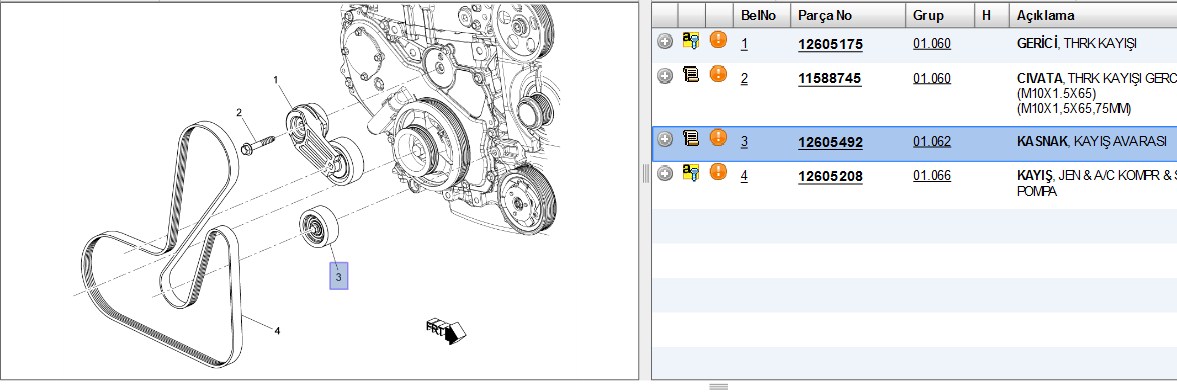Open part number 11588745
Image resolution: width=1177 pixels, height=392 pixels.
point(829,78)
